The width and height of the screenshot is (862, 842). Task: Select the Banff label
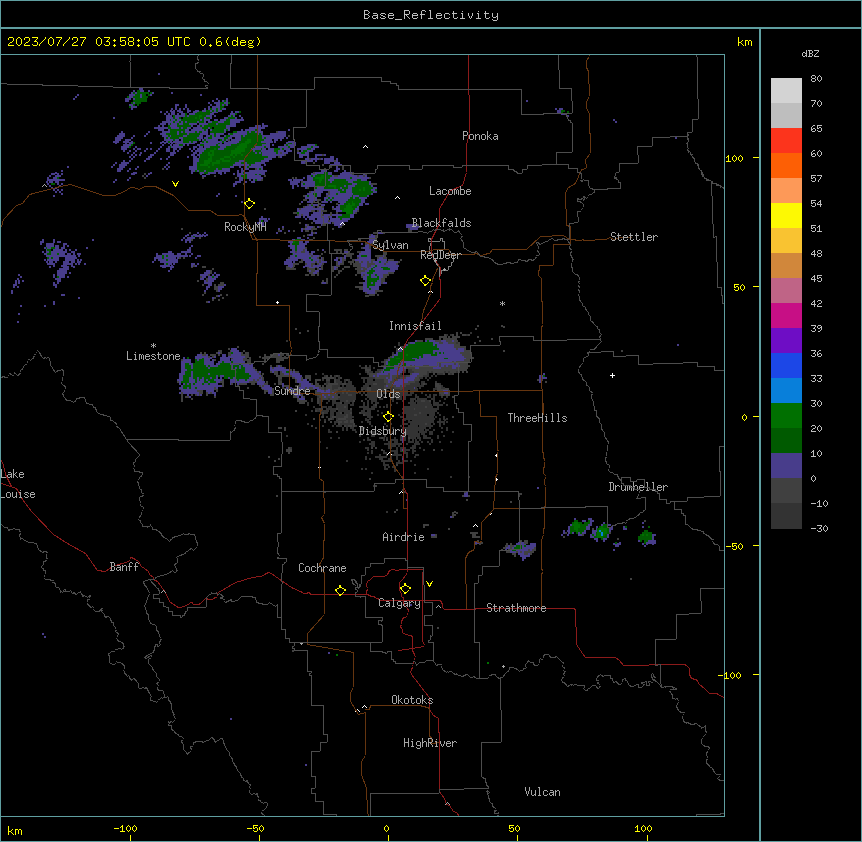coord(124,567)
